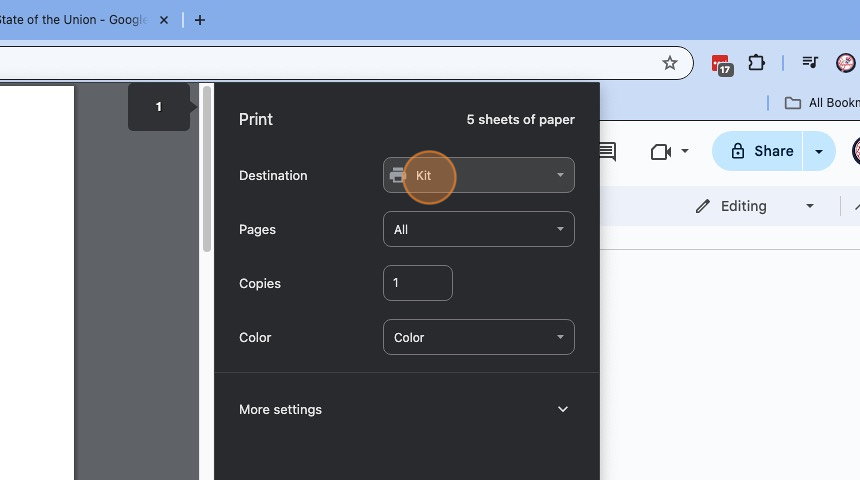Open the Share options dropdown arrow

coord(819,151)
